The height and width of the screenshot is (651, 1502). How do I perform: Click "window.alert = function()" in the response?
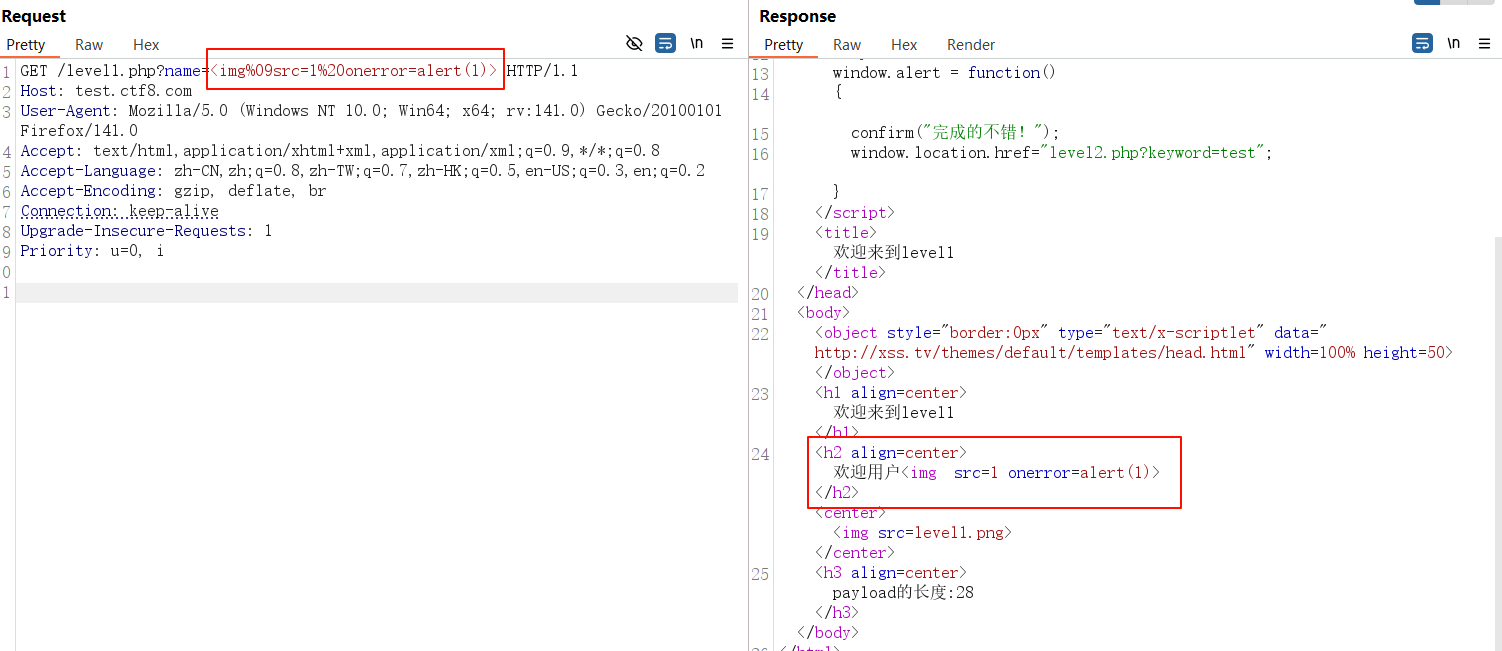coord(944,73)
